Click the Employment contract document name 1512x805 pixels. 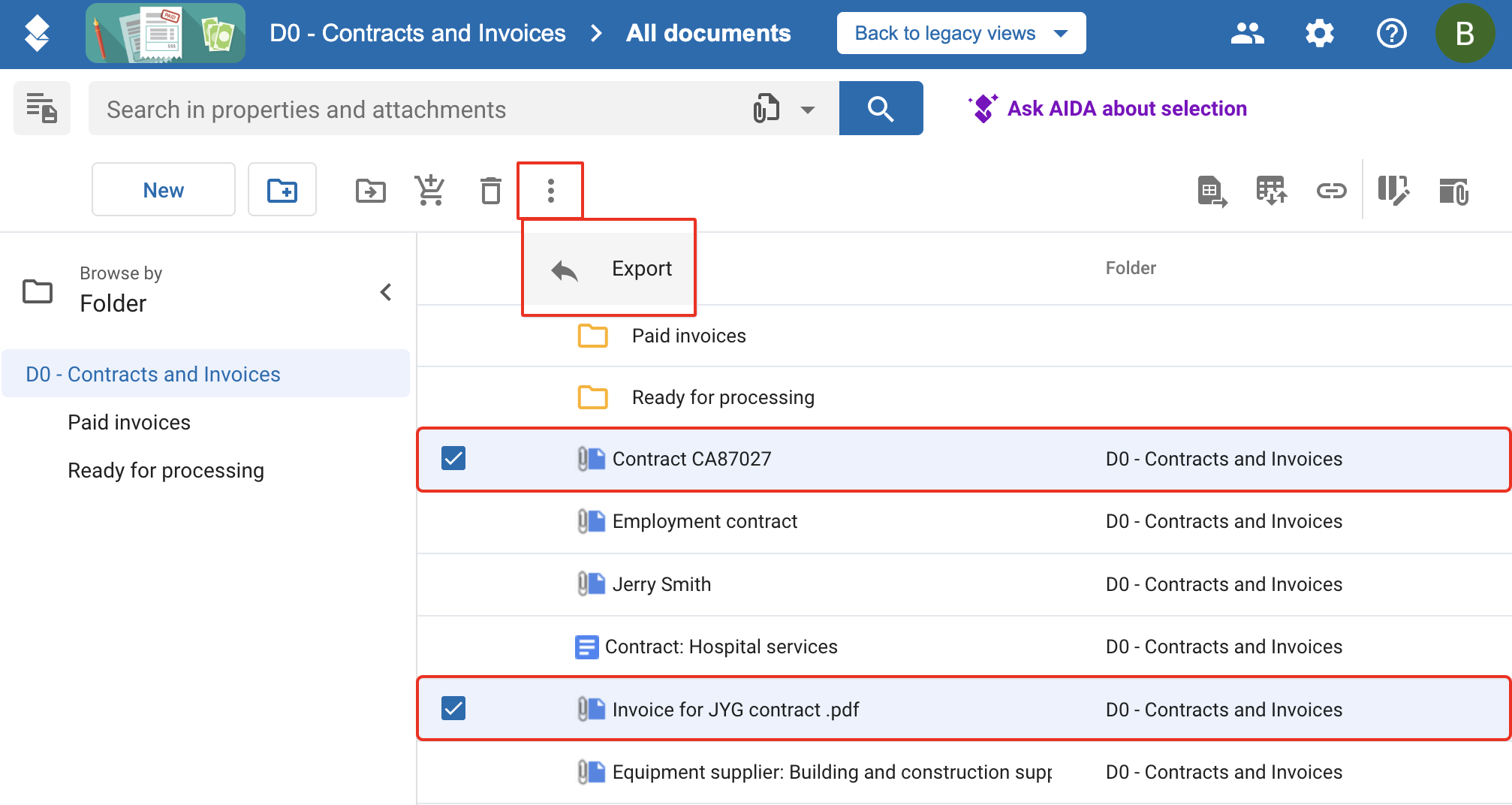tap(705, 521)
